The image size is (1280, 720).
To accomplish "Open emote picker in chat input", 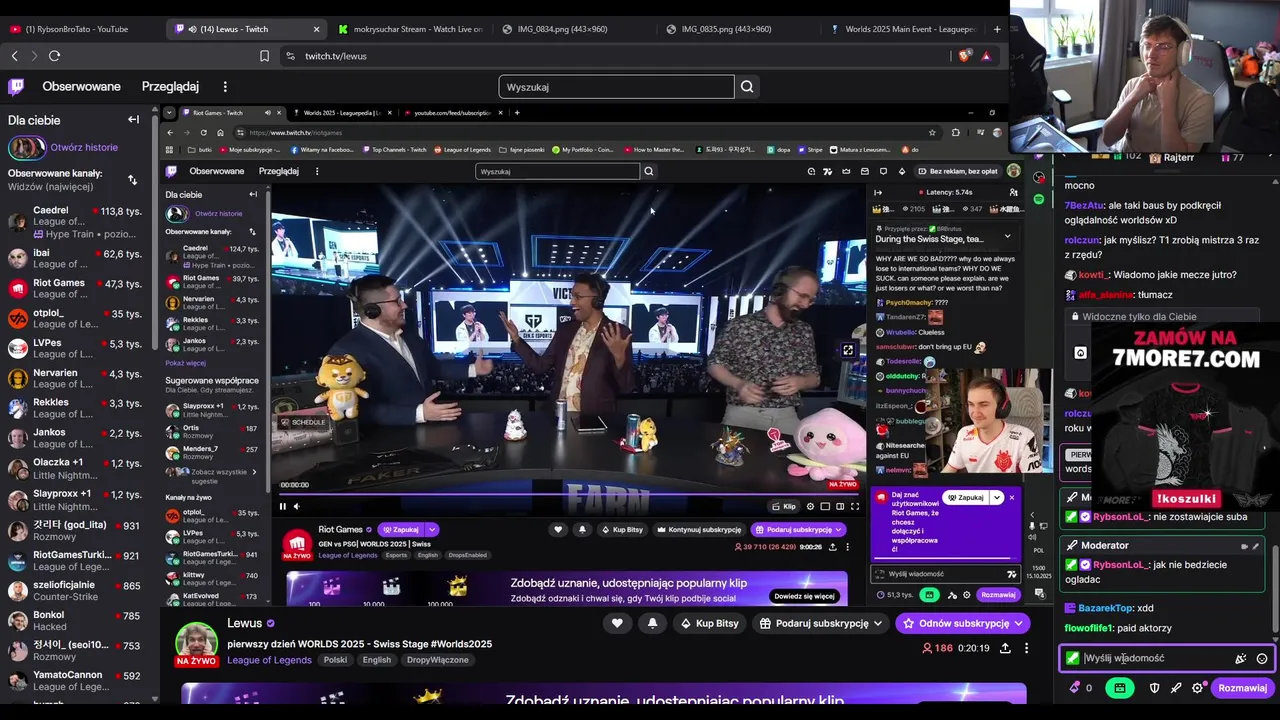I will 1262,658.
